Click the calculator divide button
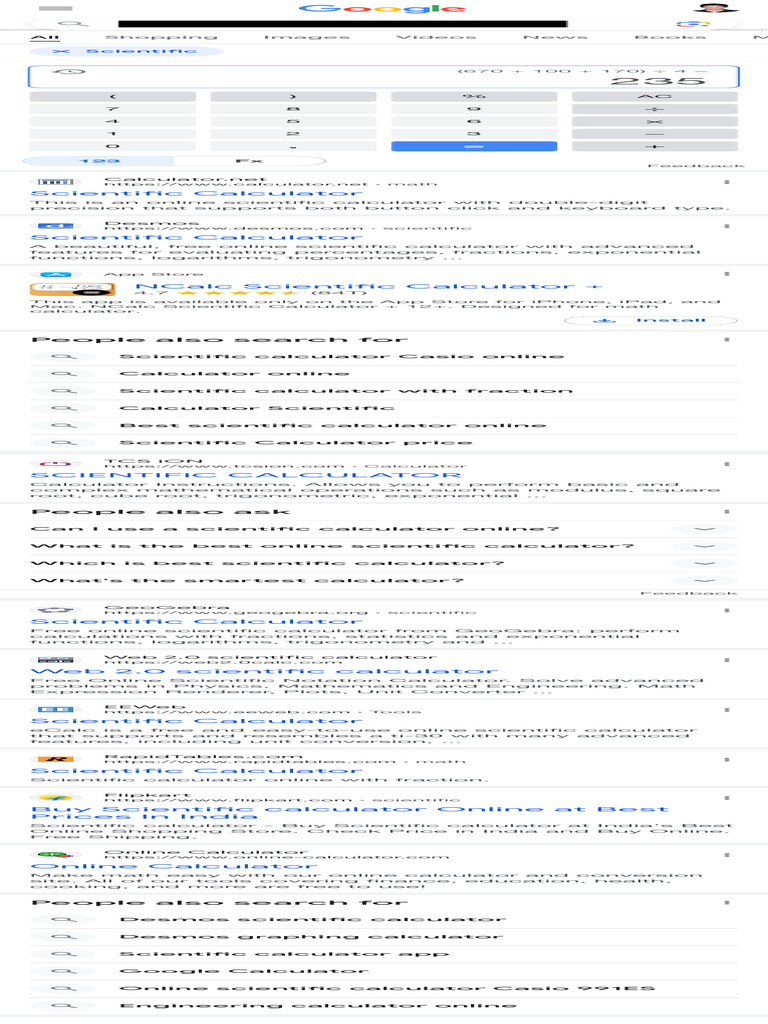Image resolution: width=768 pixels, height=1024 pixels. point(655,109)
